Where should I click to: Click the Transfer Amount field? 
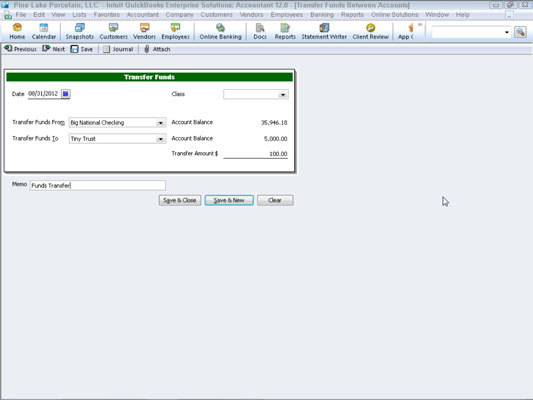256,154
